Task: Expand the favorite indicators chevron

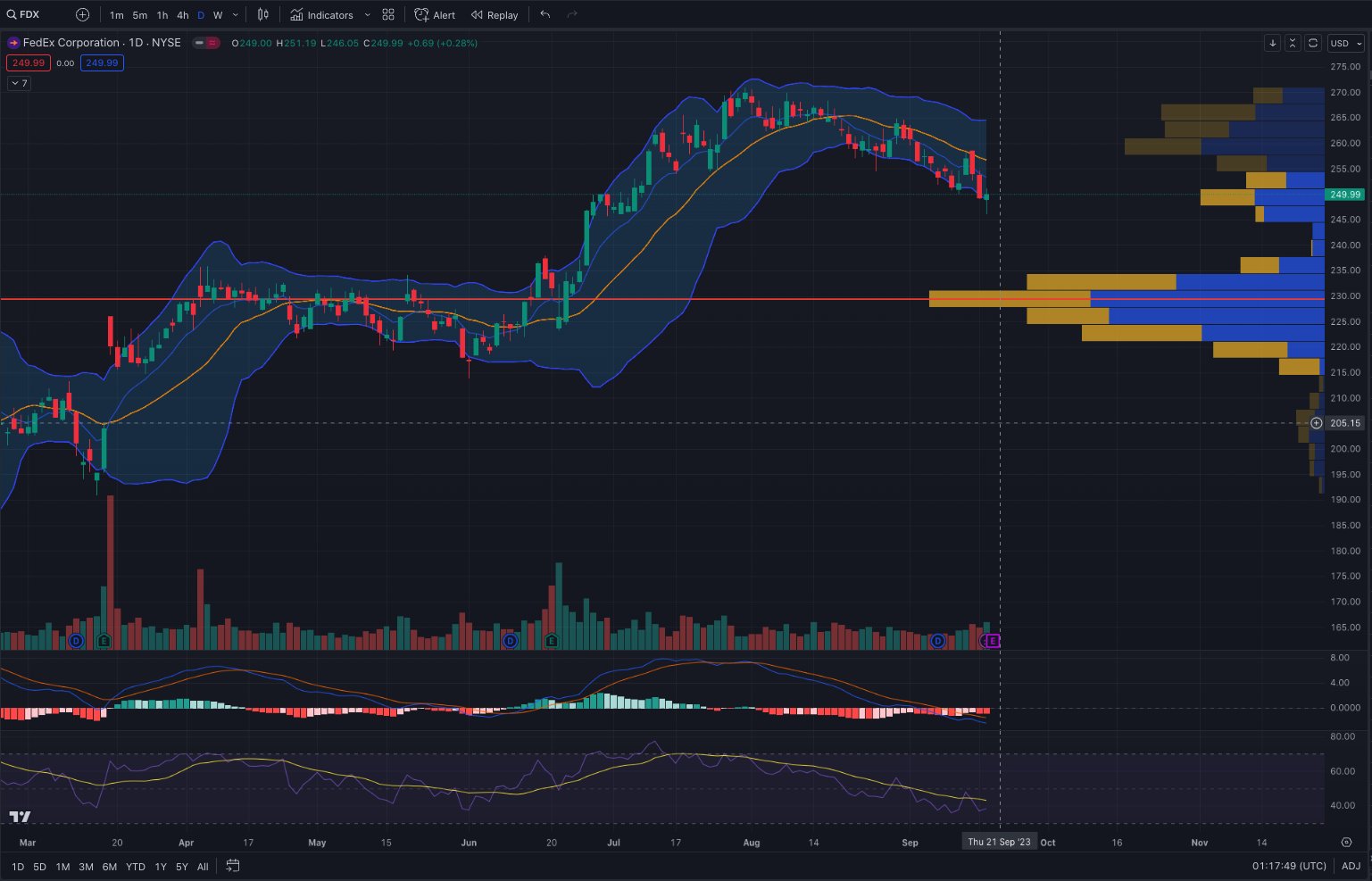Action: click(367, 15)
